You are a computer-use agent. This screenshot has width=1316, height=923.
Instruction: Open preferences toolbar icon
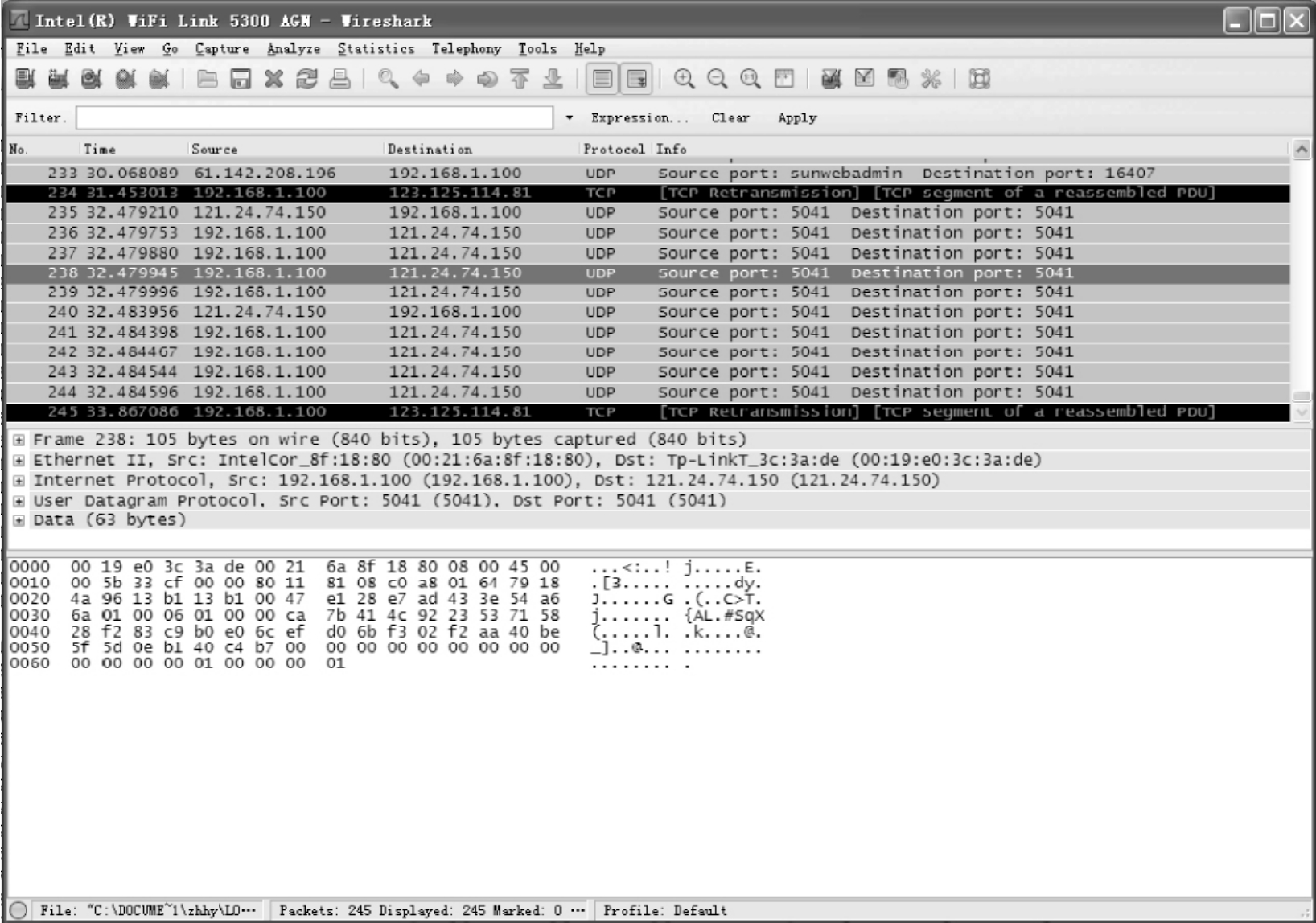click(931, 79)
